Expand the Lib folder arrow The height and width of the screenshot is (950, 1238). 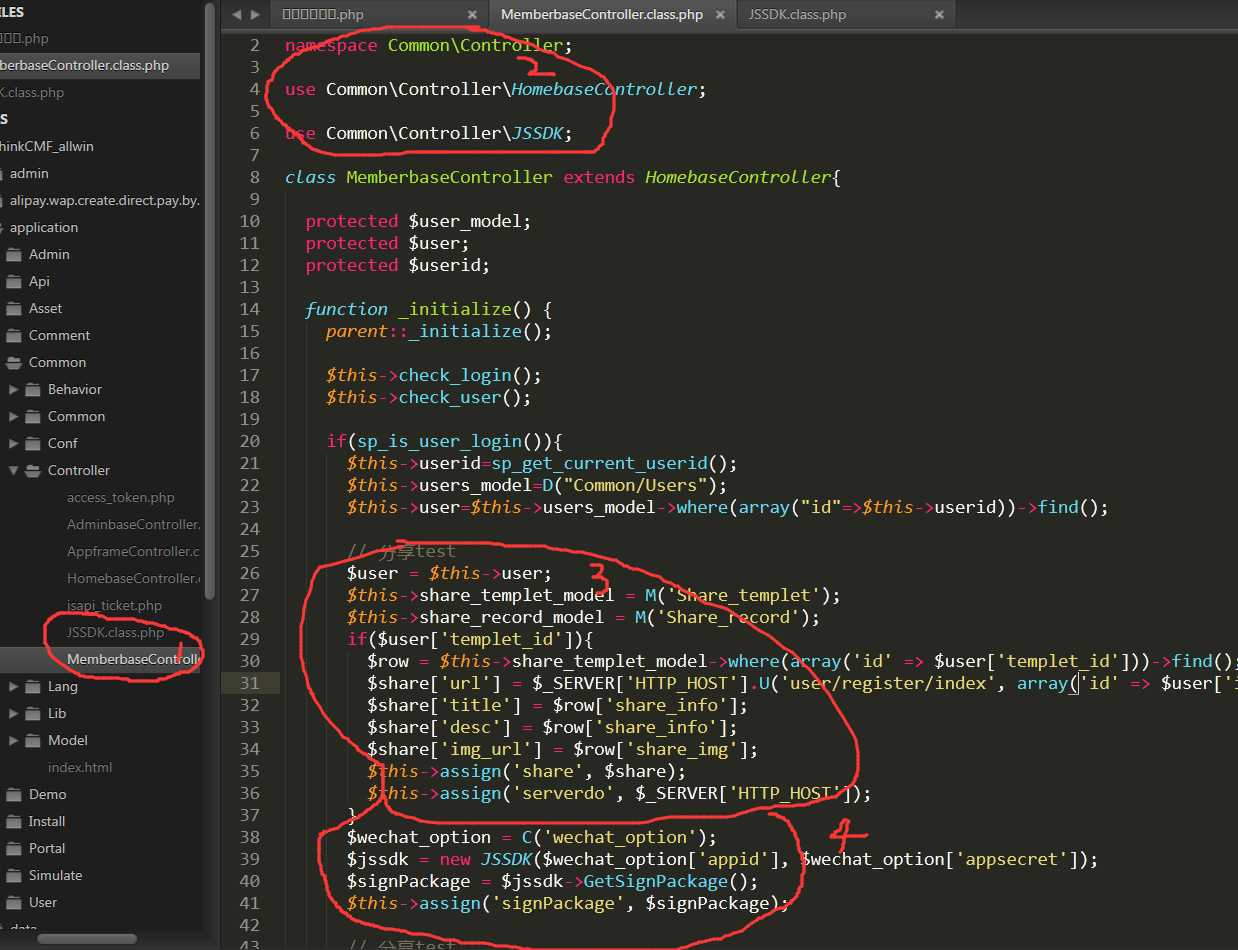point(14,714)
